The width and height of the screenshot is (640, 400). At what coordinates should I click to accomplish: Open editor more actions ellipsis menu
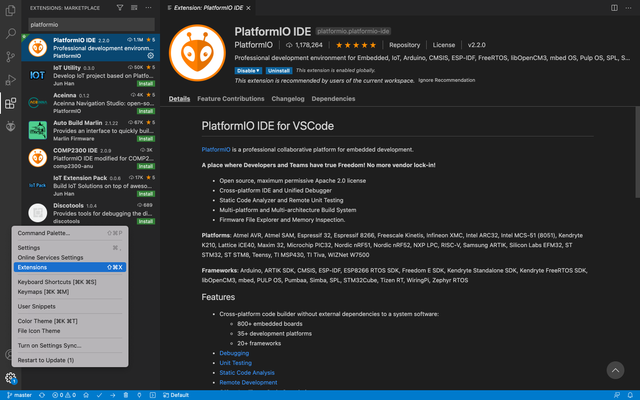point(629,8)
